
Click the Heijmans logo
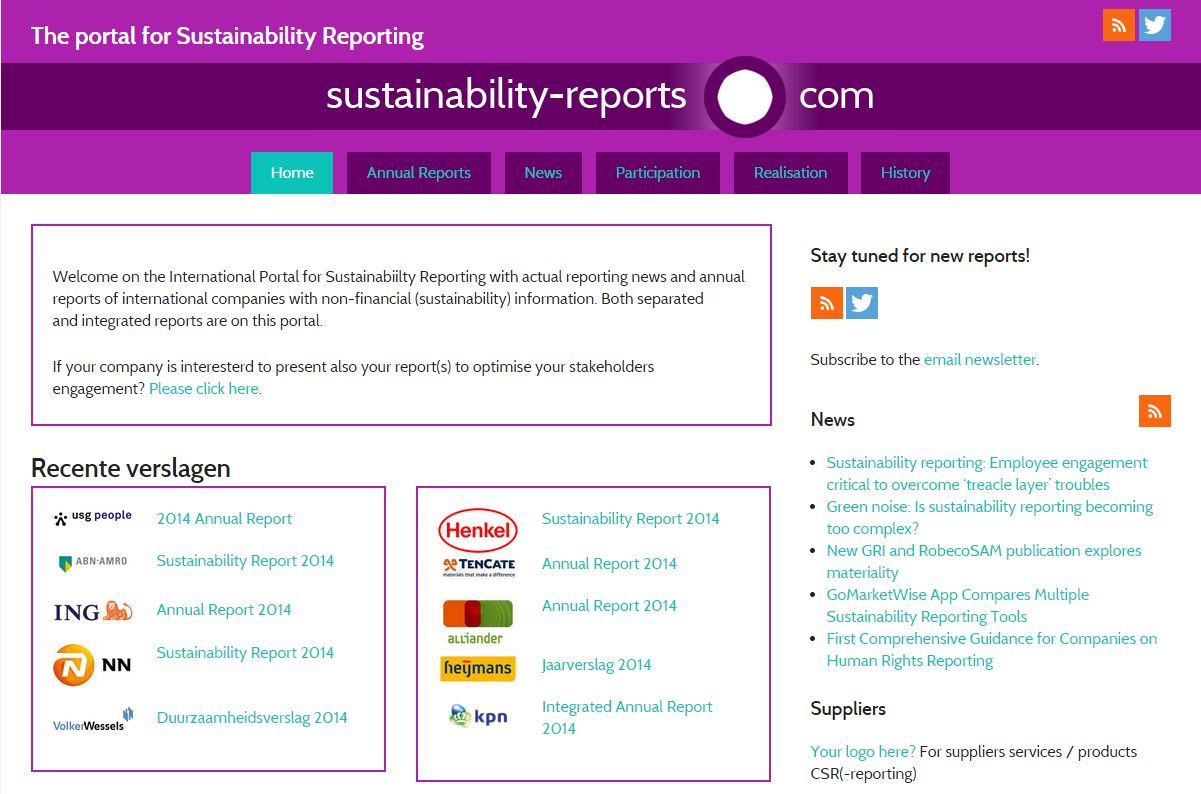(478, 668)
